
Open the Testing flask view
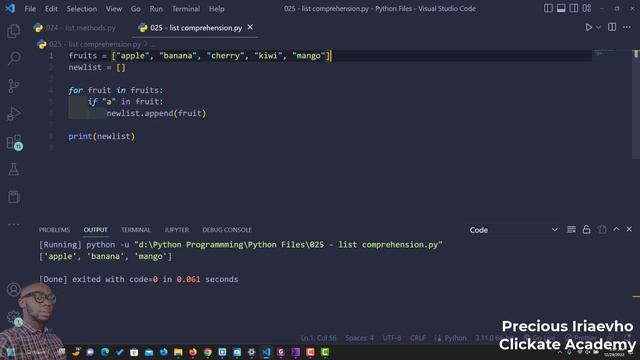coord(13,169)
